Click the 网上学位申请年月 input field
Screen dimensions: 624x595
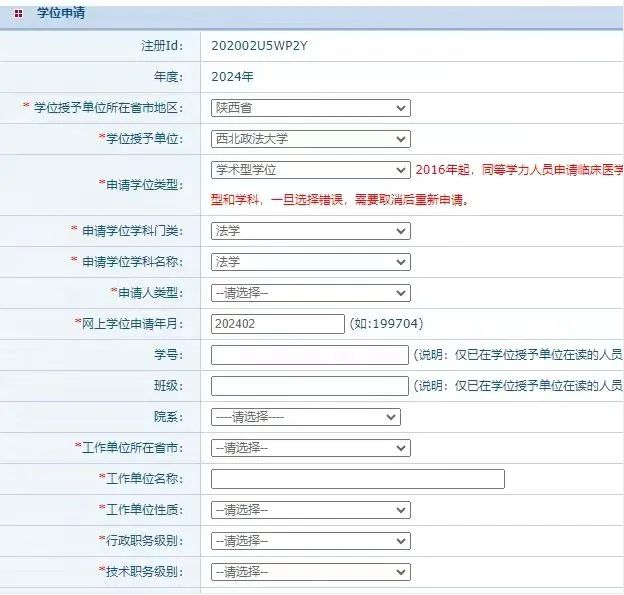(277, 324)
